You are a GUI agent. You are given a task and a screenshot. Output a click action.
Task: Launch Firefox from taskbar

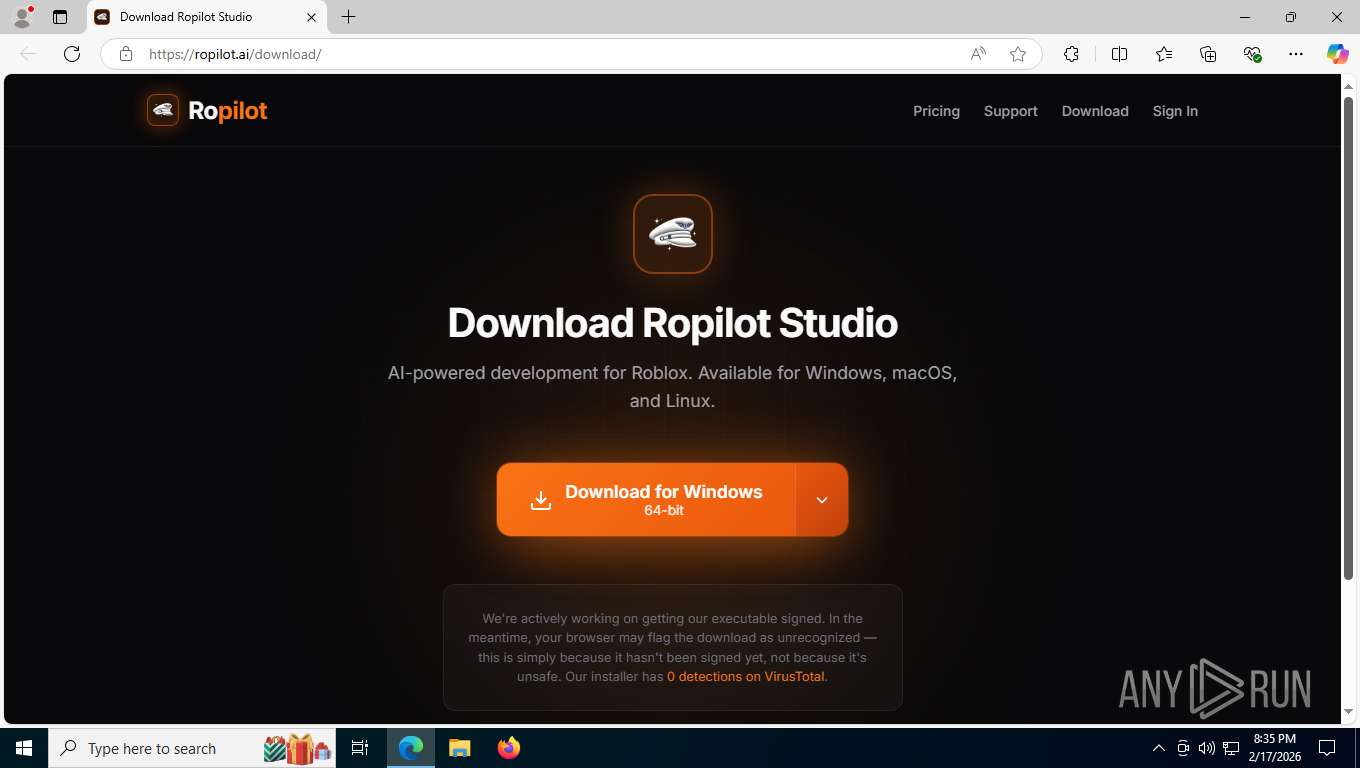click(509, 748)
